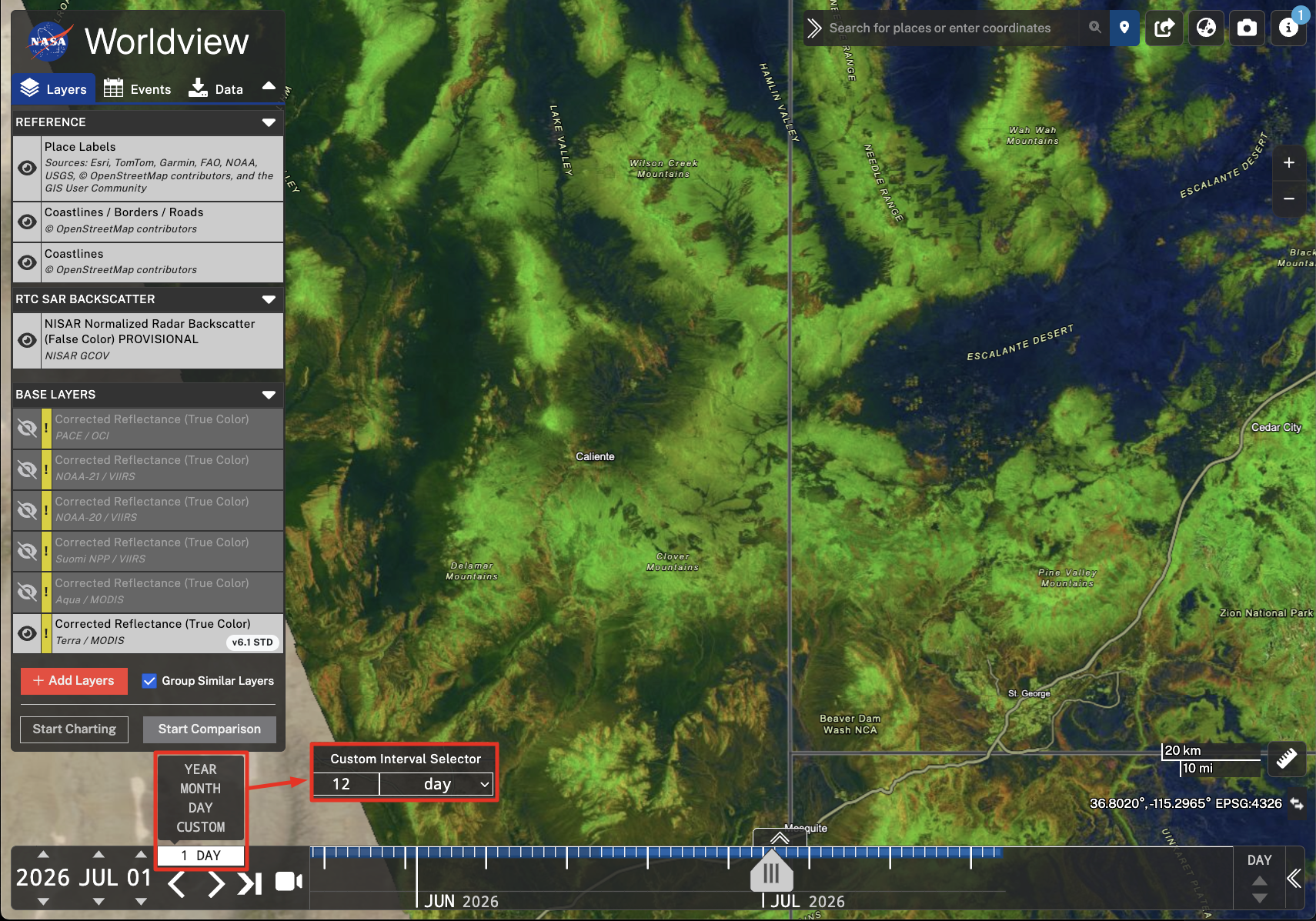Click the PACE / OCI warning icon

(46, 428)
